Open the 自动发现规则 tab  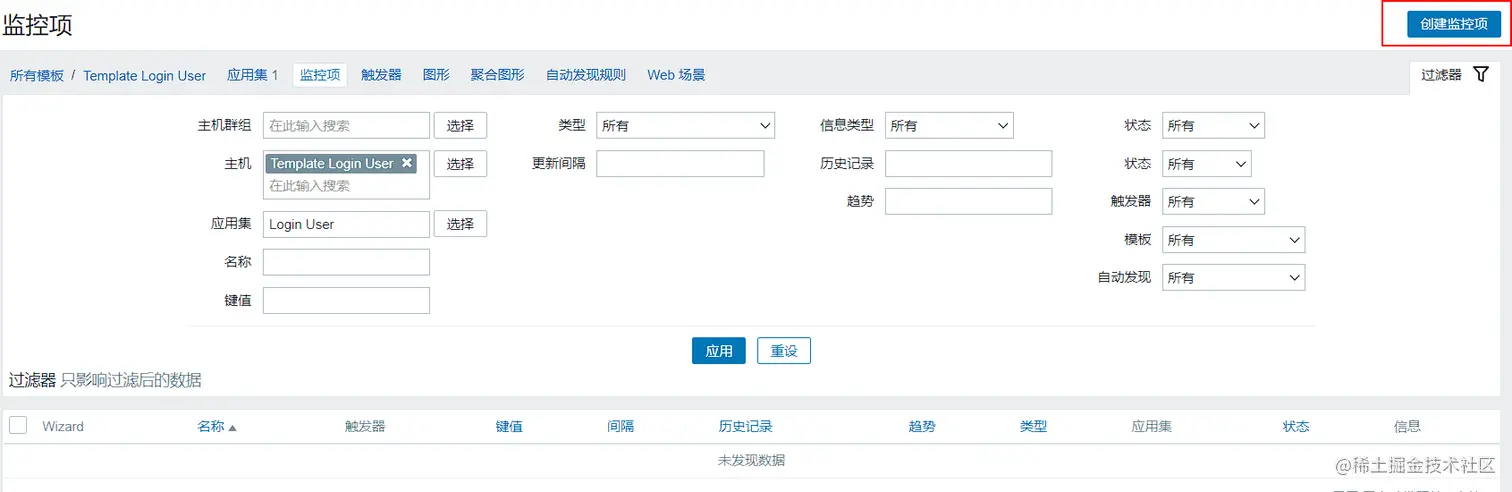coord(586,75)
